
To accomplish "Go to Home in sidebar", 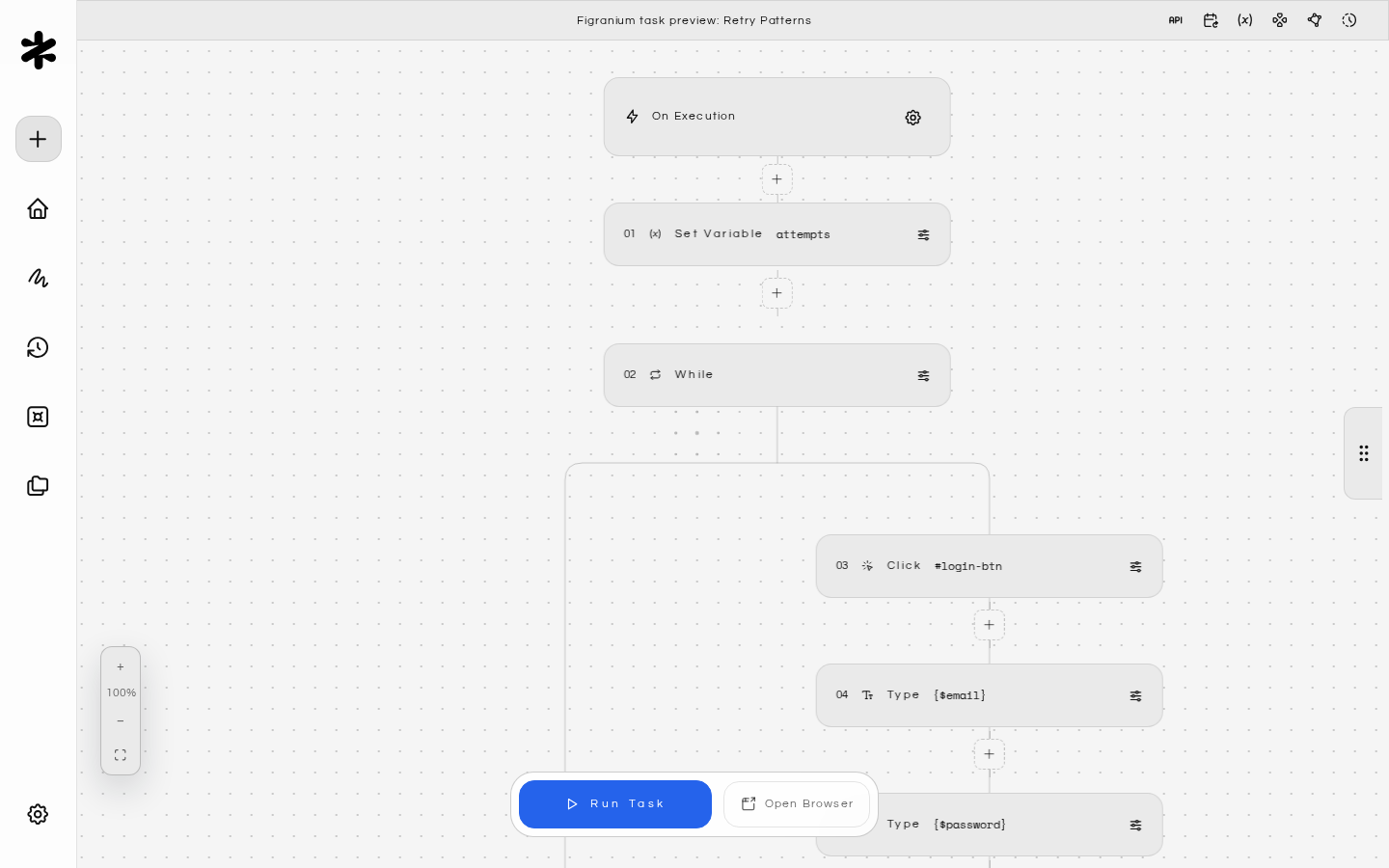I will pyautogui.click(x=38, y=208).
